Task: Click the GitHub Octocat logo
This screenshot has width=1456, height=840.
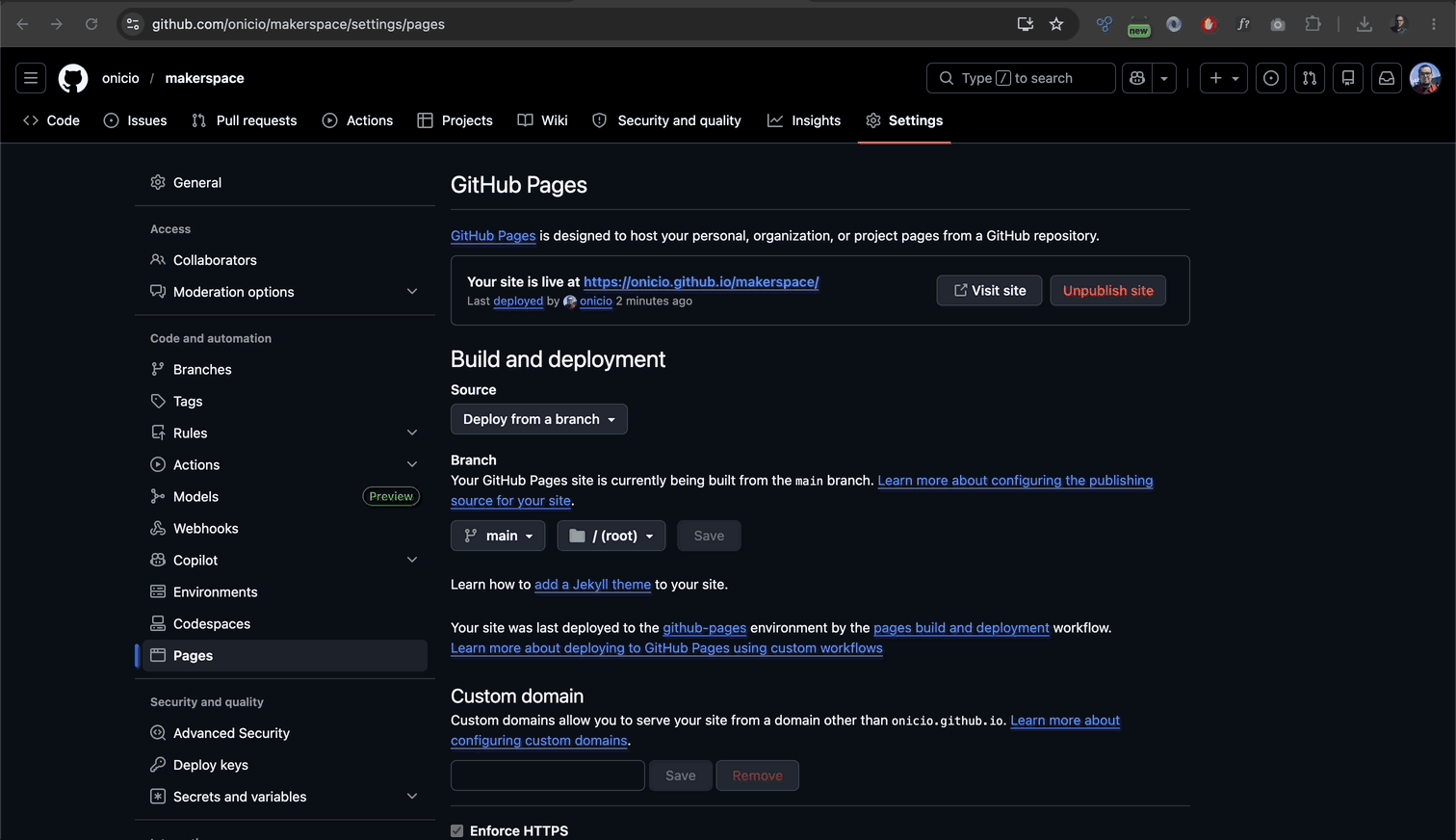Action: 73,78
